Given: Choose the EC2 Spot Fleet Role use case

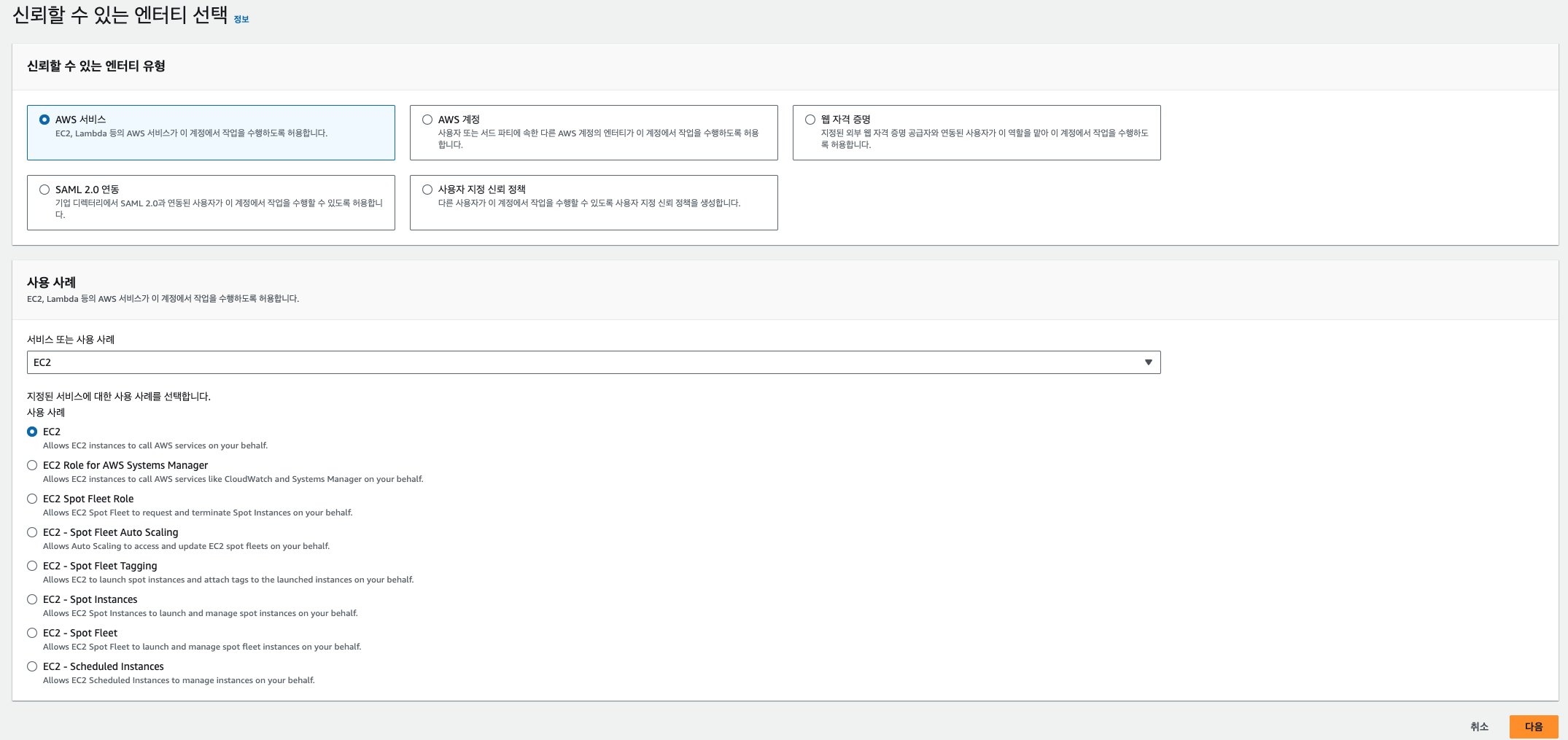Looking at the screenshot, I should (x=32, y=499).
